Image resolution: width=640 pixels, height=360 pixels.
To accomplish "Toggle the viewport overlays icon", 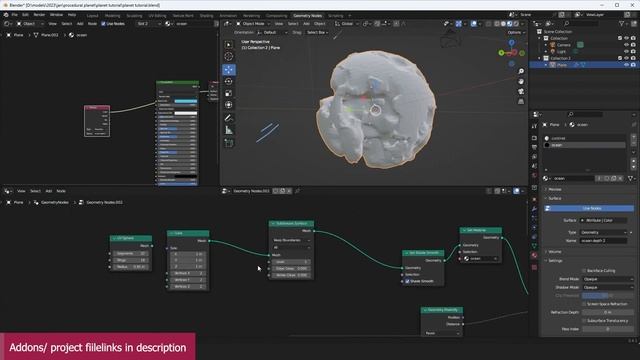I will tap(473, 24).
